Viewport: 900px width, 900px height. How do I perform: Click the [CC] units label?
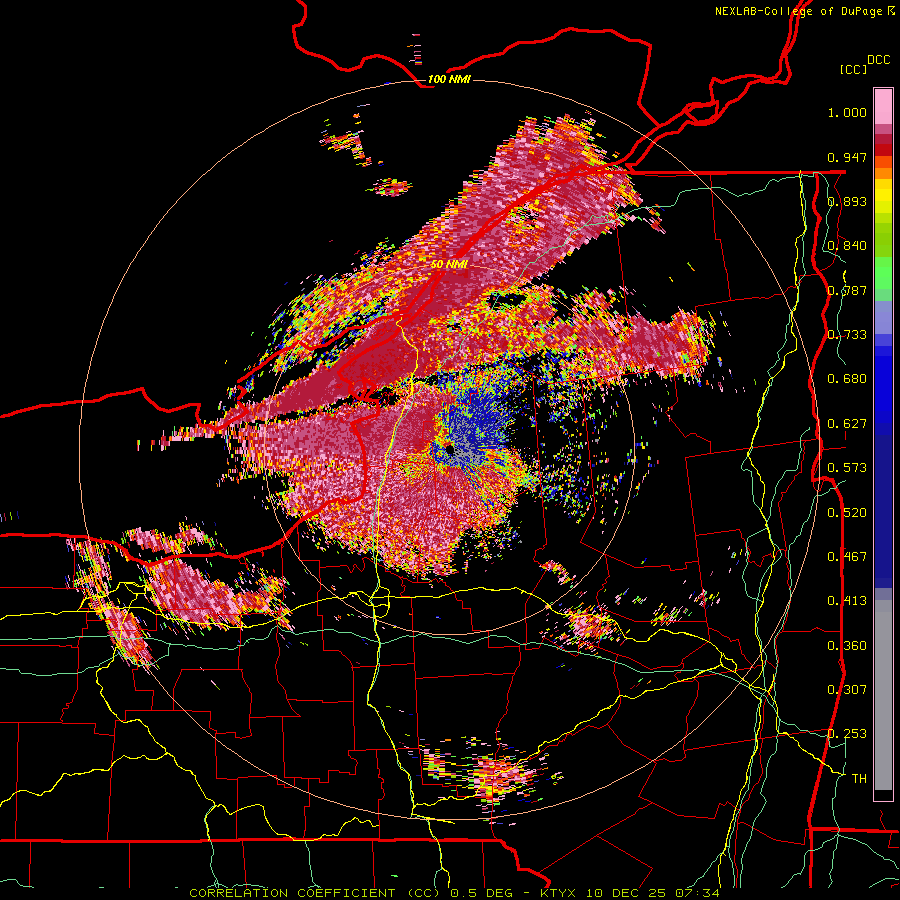click(853, 69)
